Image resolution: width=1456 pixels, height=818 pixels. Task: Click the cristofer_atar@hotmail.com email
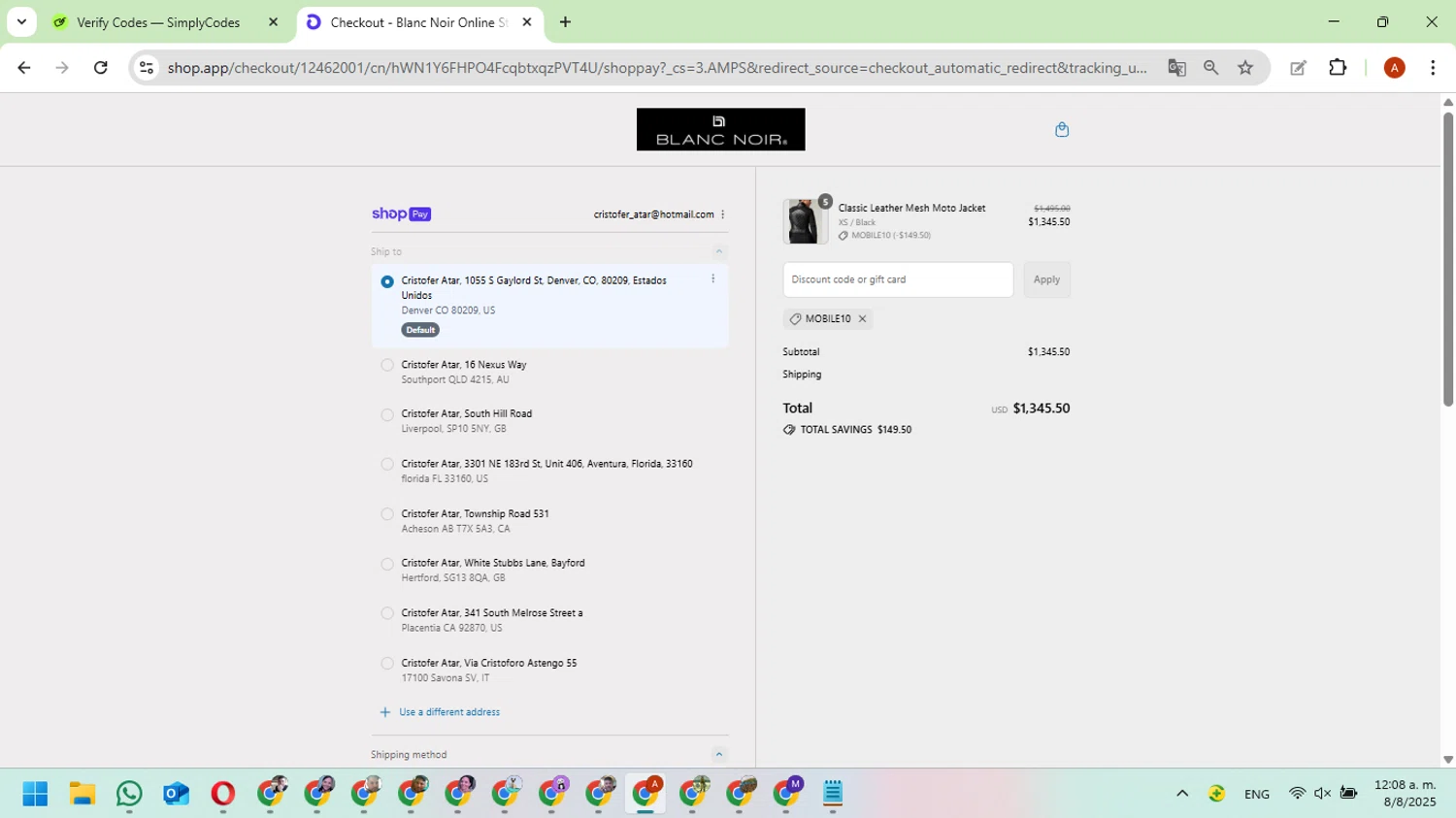(x=653, y=214)
